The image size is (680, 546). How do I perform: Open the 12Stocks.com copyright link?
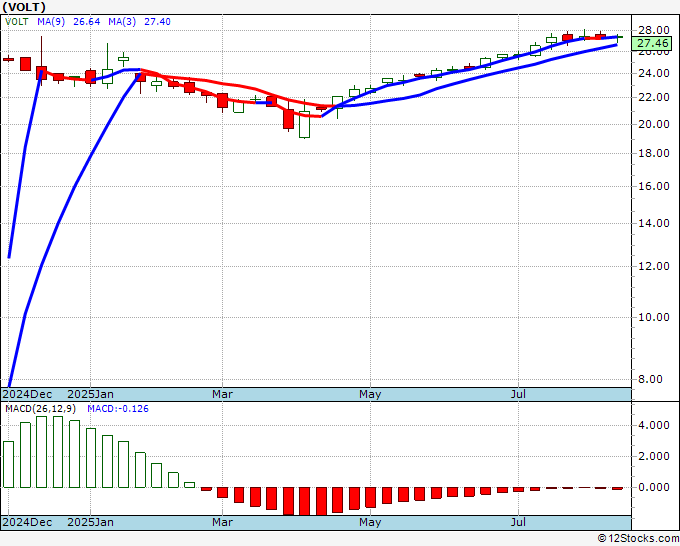tap(638, 539)
